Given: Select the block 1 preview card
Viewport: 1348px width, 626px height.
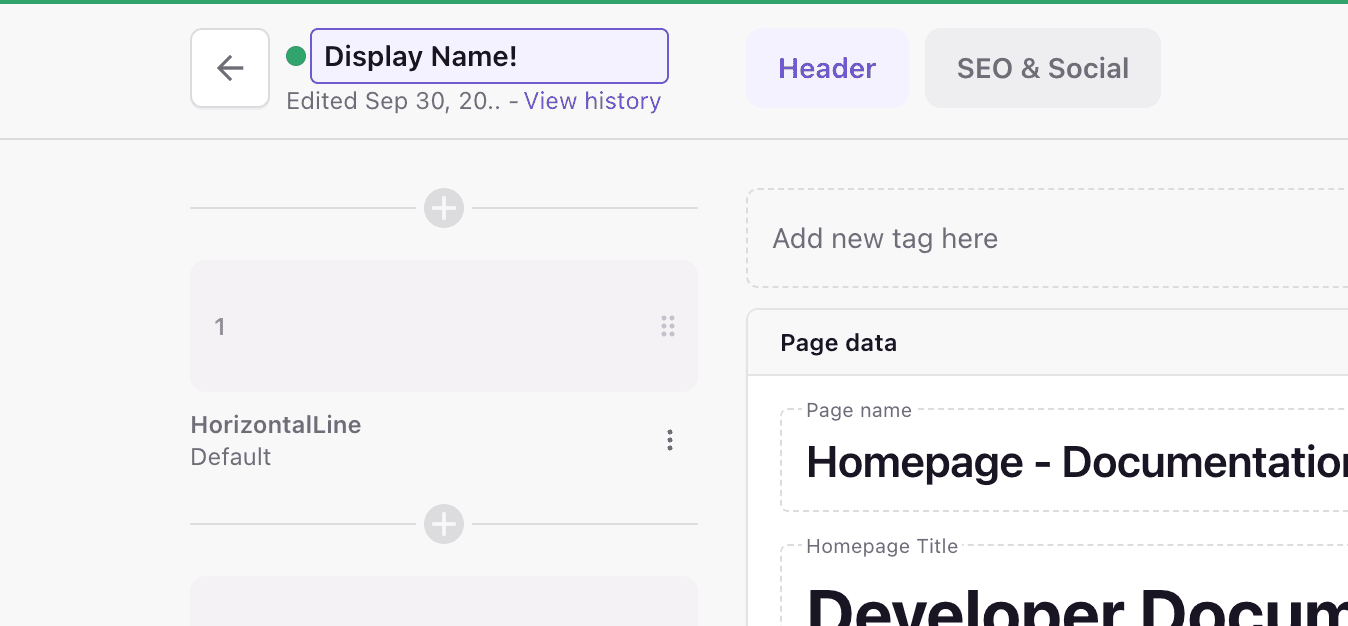Looking at the screenshot, I should [444, 326].
